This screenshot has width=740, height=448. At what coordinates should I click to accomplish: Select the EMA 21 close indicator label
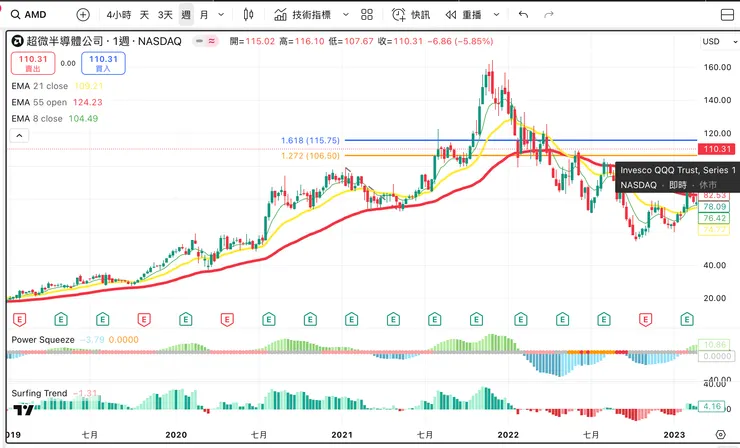click(40, 86)
